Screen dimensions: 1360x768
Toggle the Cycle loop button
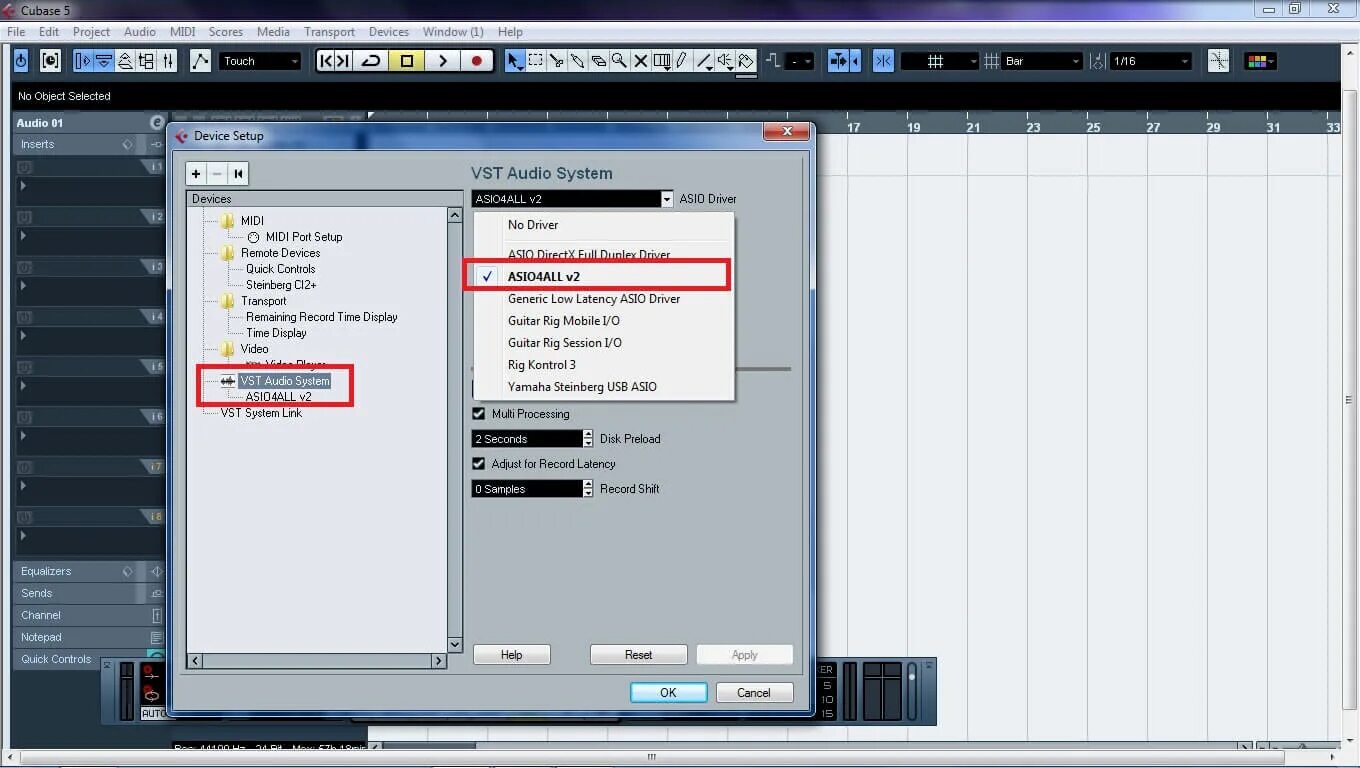click(x=371, y=61)
